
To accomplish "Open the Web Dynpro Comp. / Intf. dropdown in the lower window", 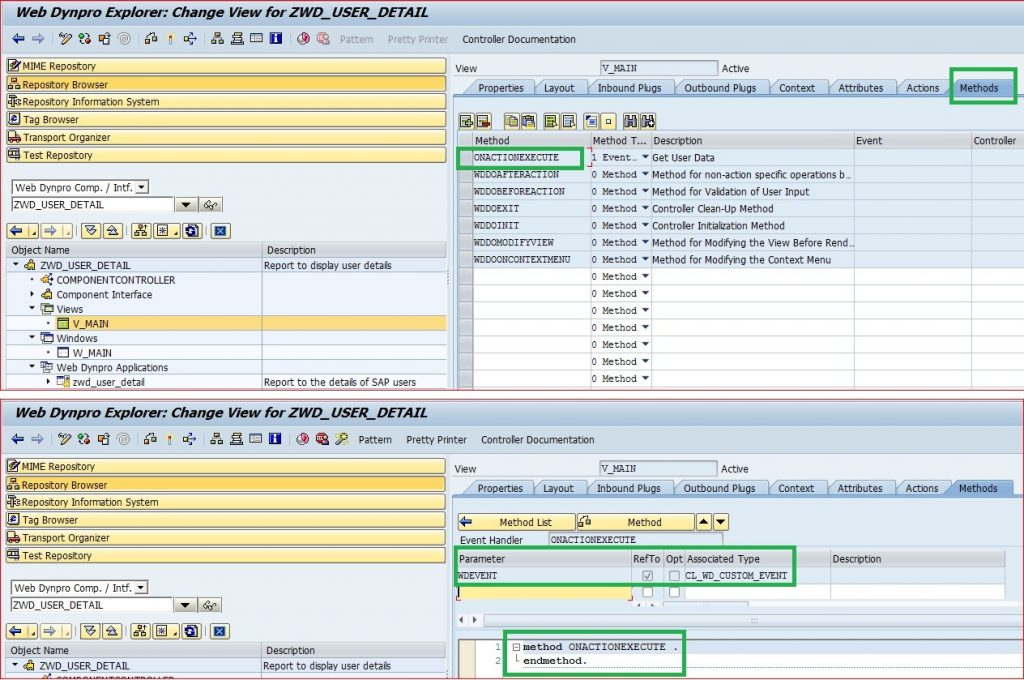I will [x=141, y=588].
